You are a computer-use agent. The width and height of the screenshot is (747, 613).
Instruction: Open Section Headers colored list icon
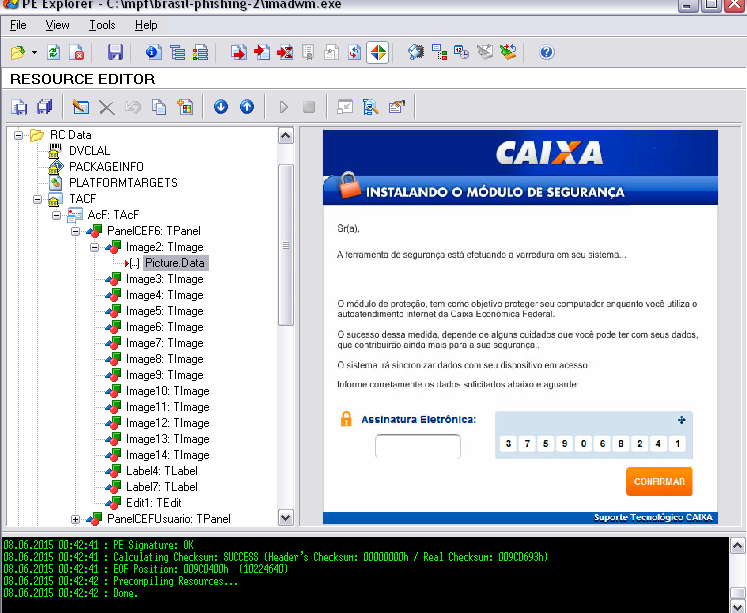click(201, 52)
